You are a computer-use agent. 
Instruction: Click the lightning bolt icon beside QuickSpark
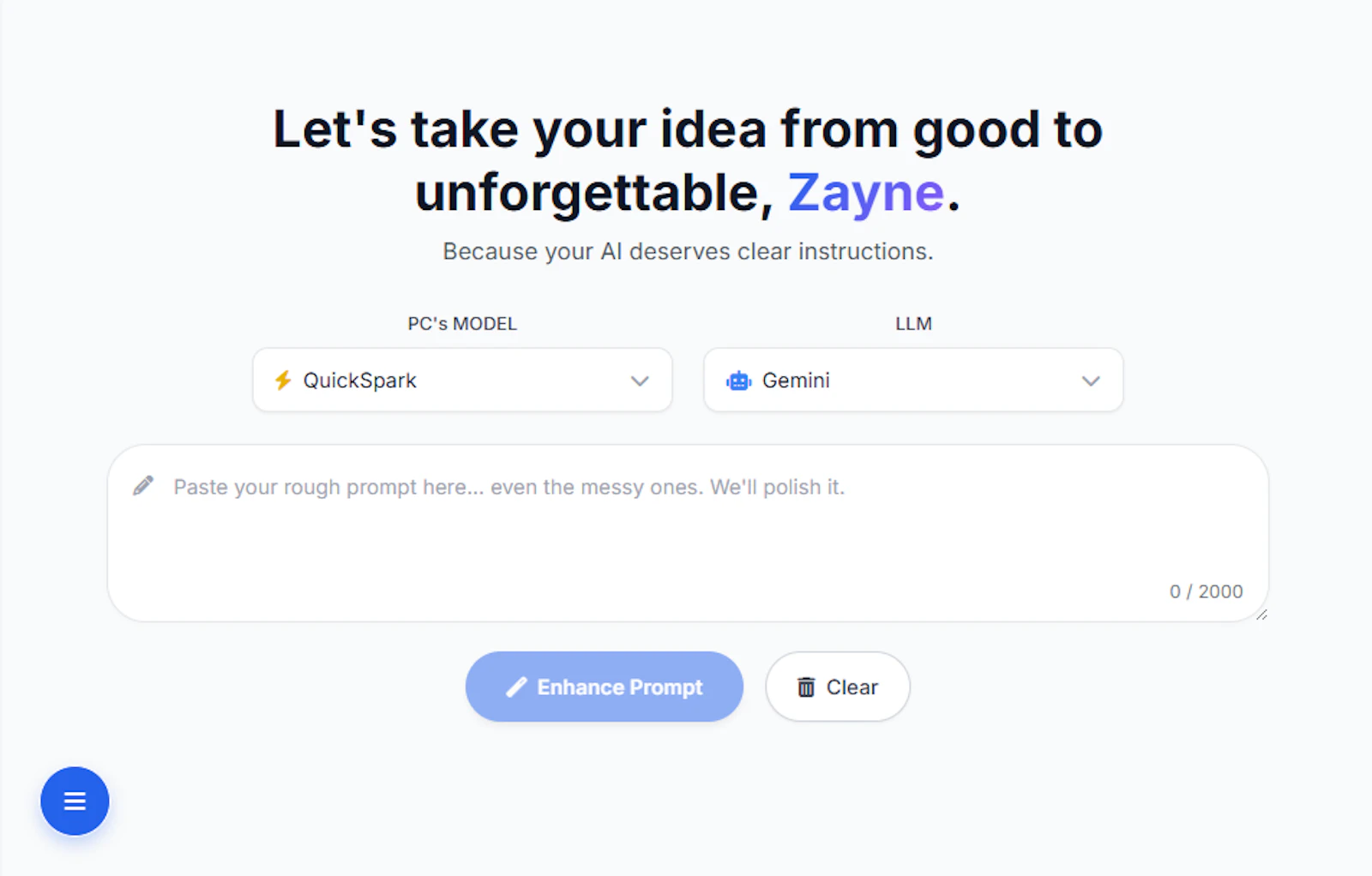point(283,380)
